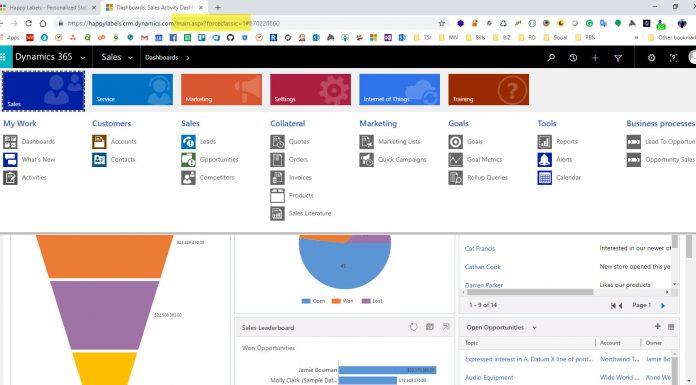Open the Alerts bell icon

[x=545, y=159]
